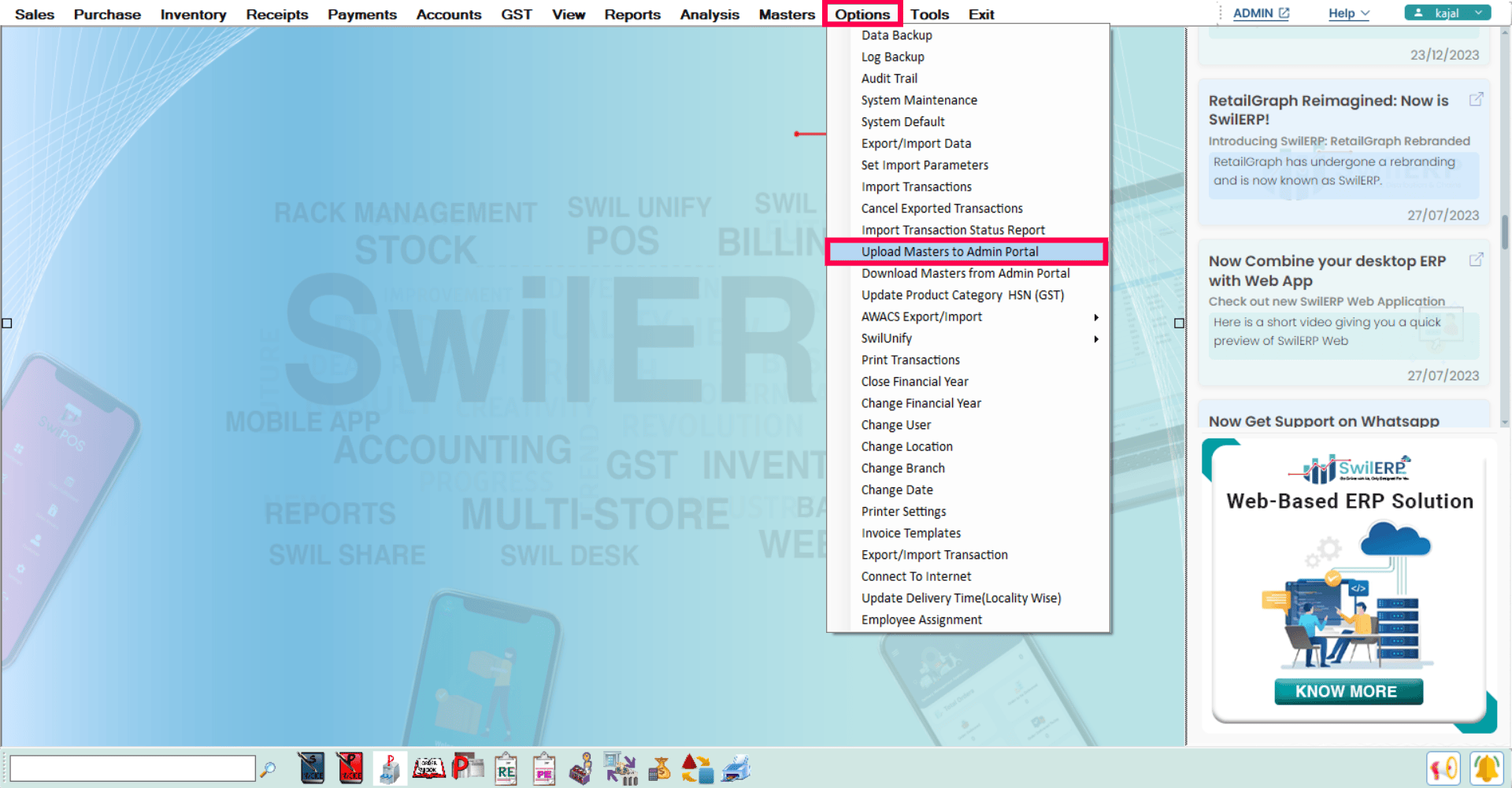Click the bank transfer arrows icon
The width and height of the screenshot is (1512, 788).
tap(620, 768)
